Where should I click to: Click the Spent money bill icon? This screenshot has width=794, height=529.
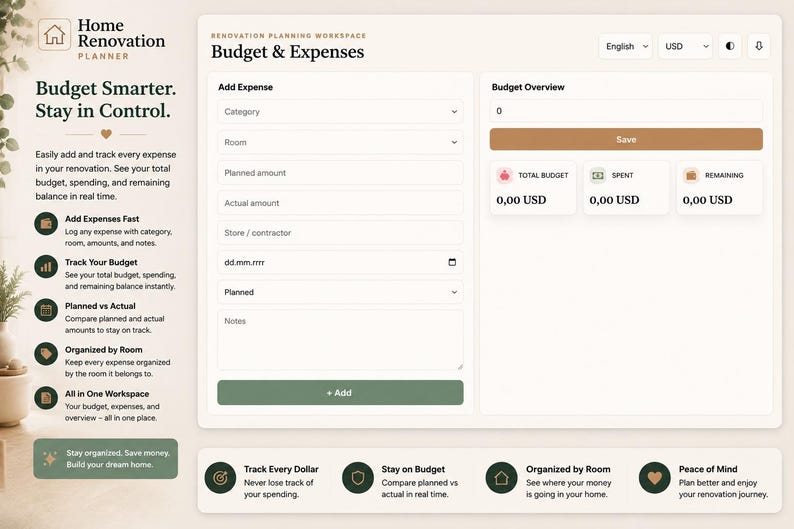point(598,175)
